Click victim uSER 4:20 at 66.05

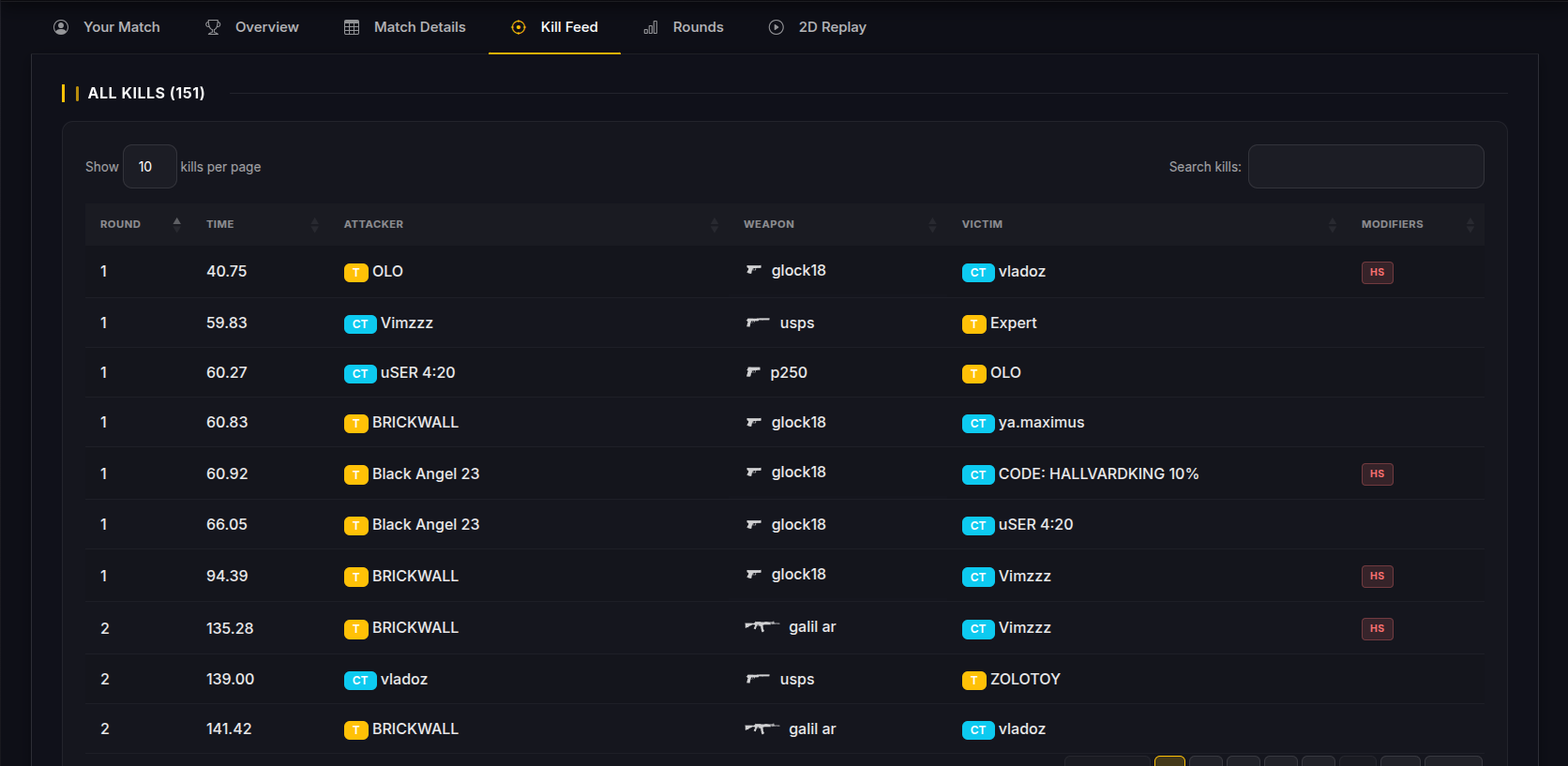1035,524
